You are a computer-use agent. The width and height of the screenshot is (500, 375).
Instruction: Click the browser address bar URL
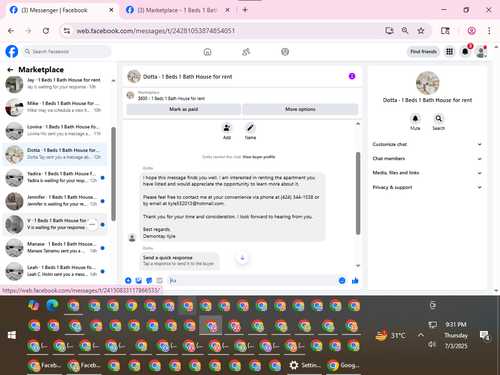point(155,31)
